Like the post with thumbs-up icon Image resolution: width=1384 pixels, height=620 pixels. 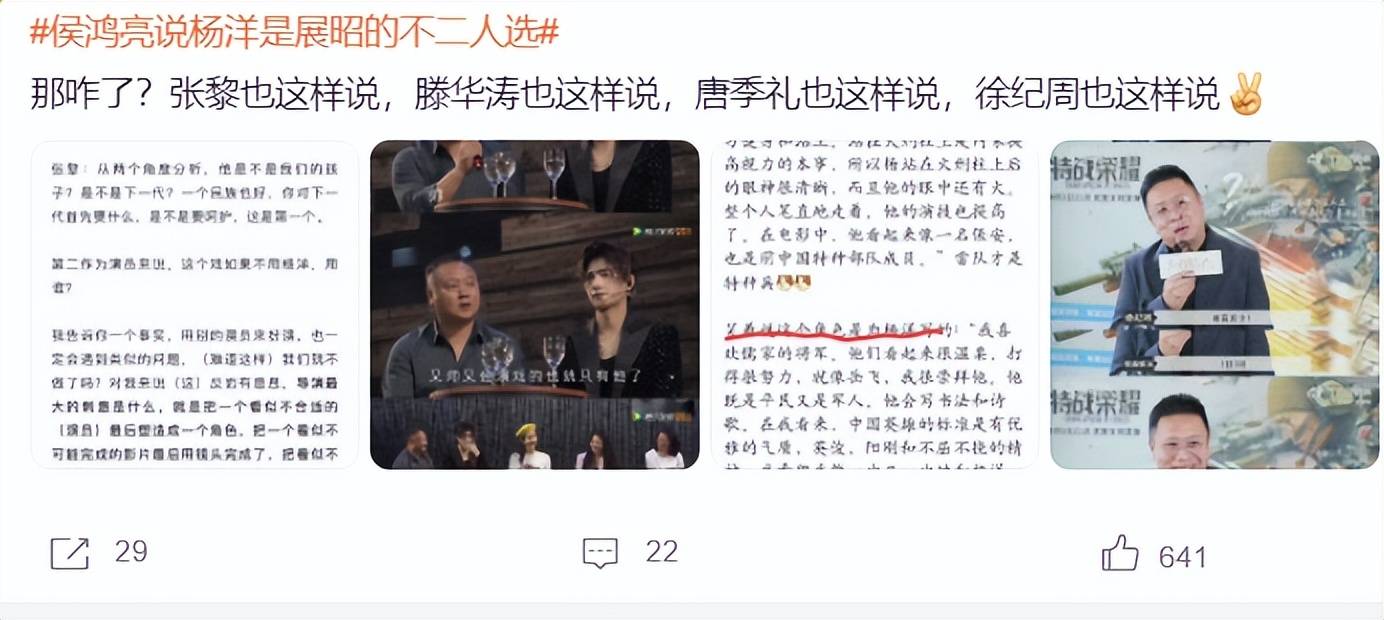tap(1120, 553)
